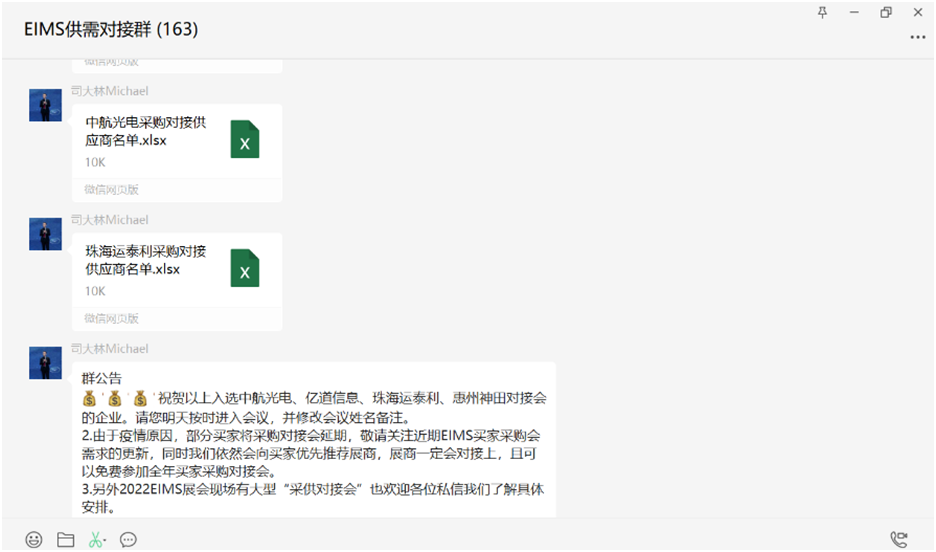Open the chat info three-dots menu
This screenshot has height=552, width=936.
click(x=917, y=37)
